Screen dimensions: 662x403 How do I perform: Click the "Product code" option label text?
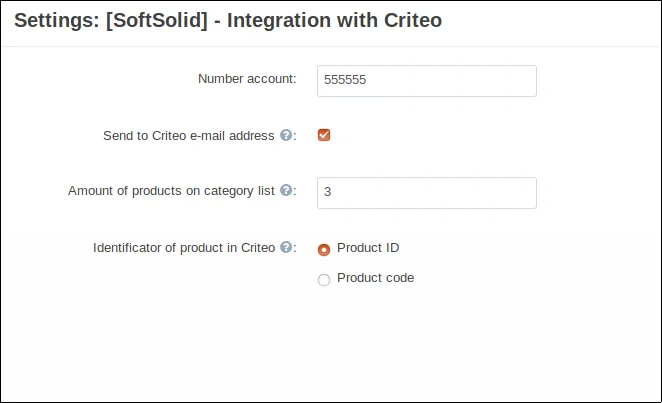coord(375,278)
